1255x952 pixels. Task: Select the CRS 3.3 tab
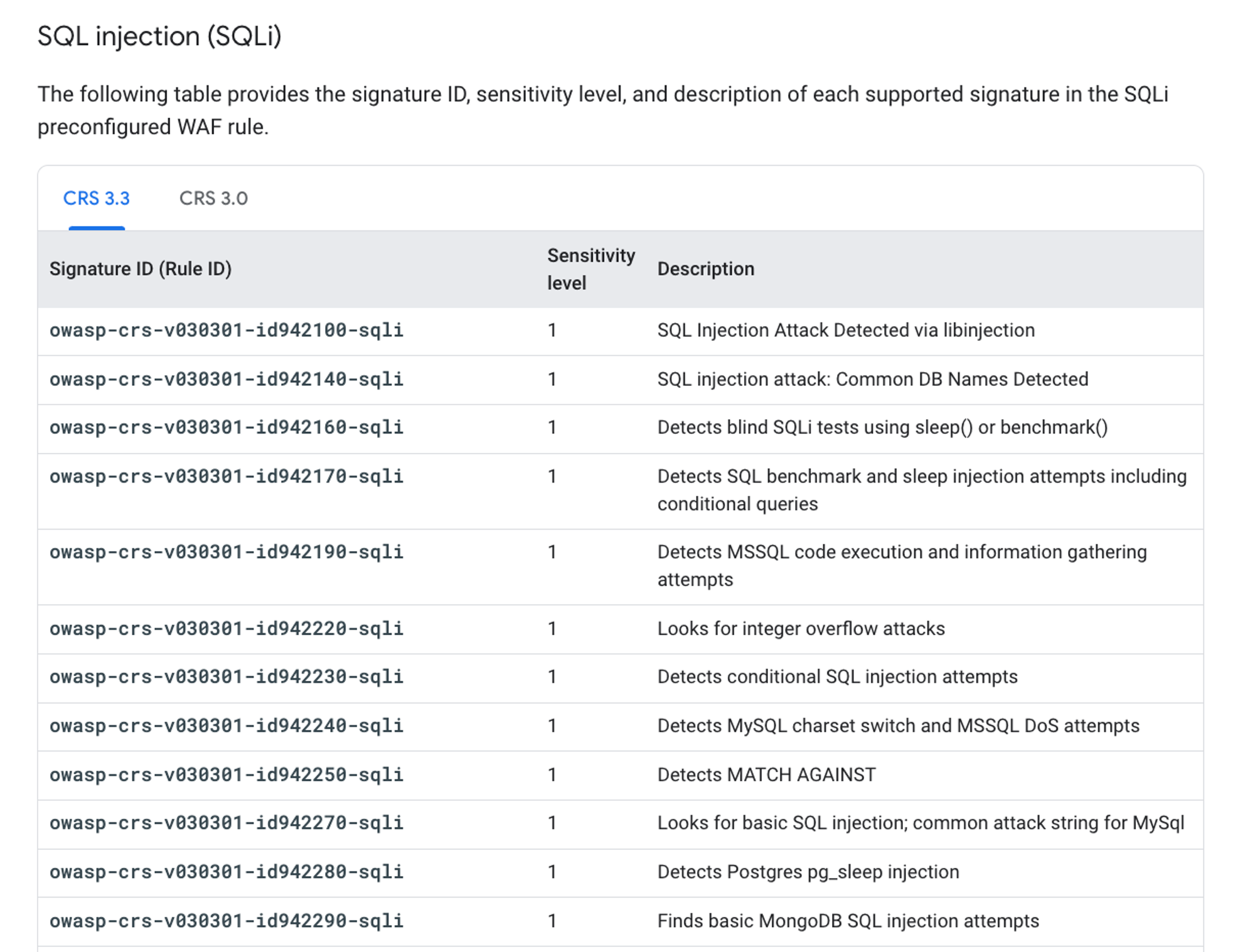(x=97, y=198)
